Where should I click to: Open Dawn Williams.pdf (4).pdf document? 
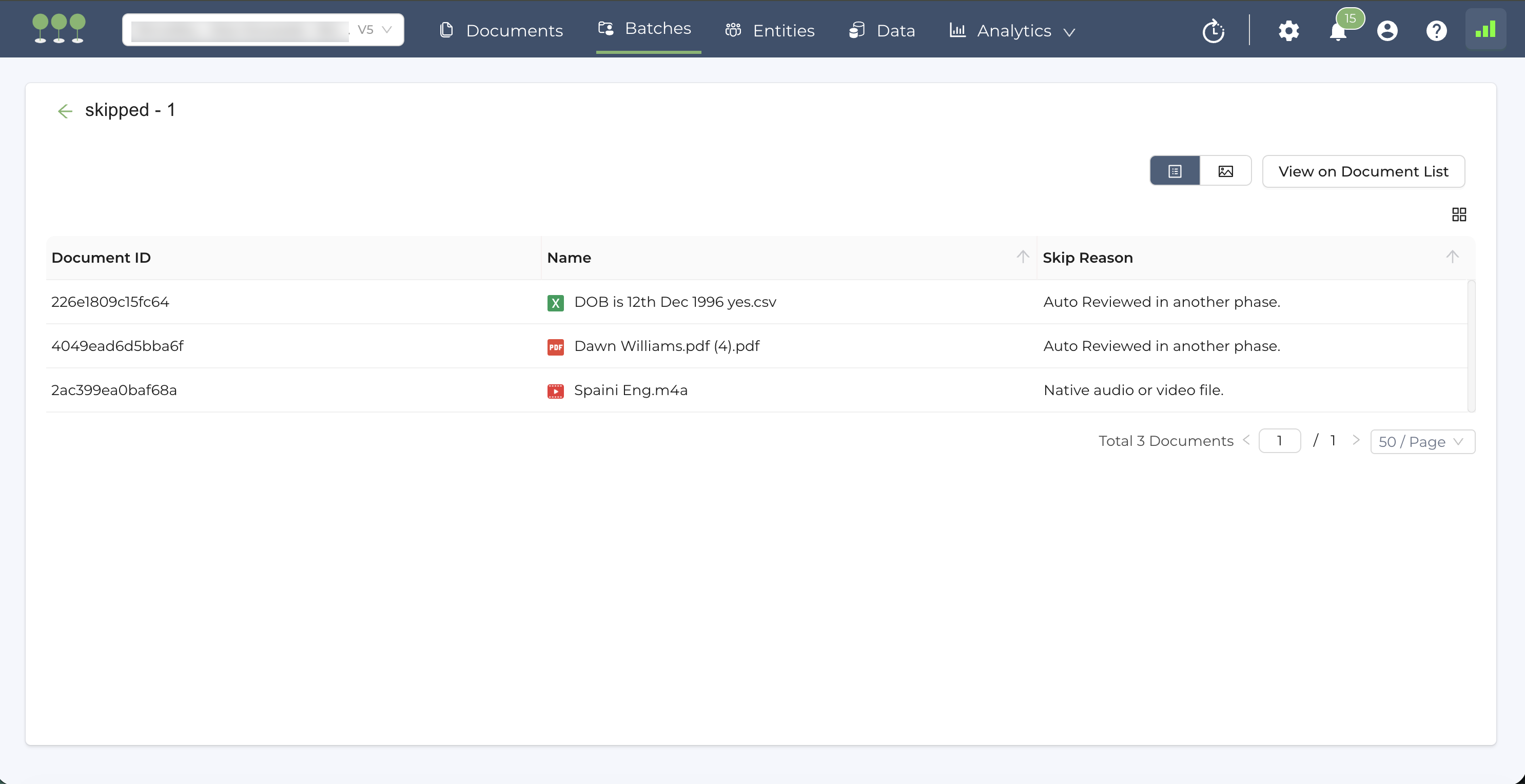pos(667,346)
